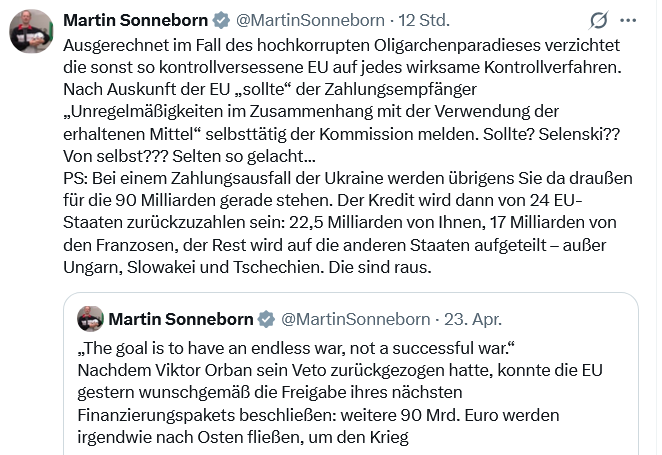Open the Grok actions icon
Screen dimensions: 662x455
point(599,20)
